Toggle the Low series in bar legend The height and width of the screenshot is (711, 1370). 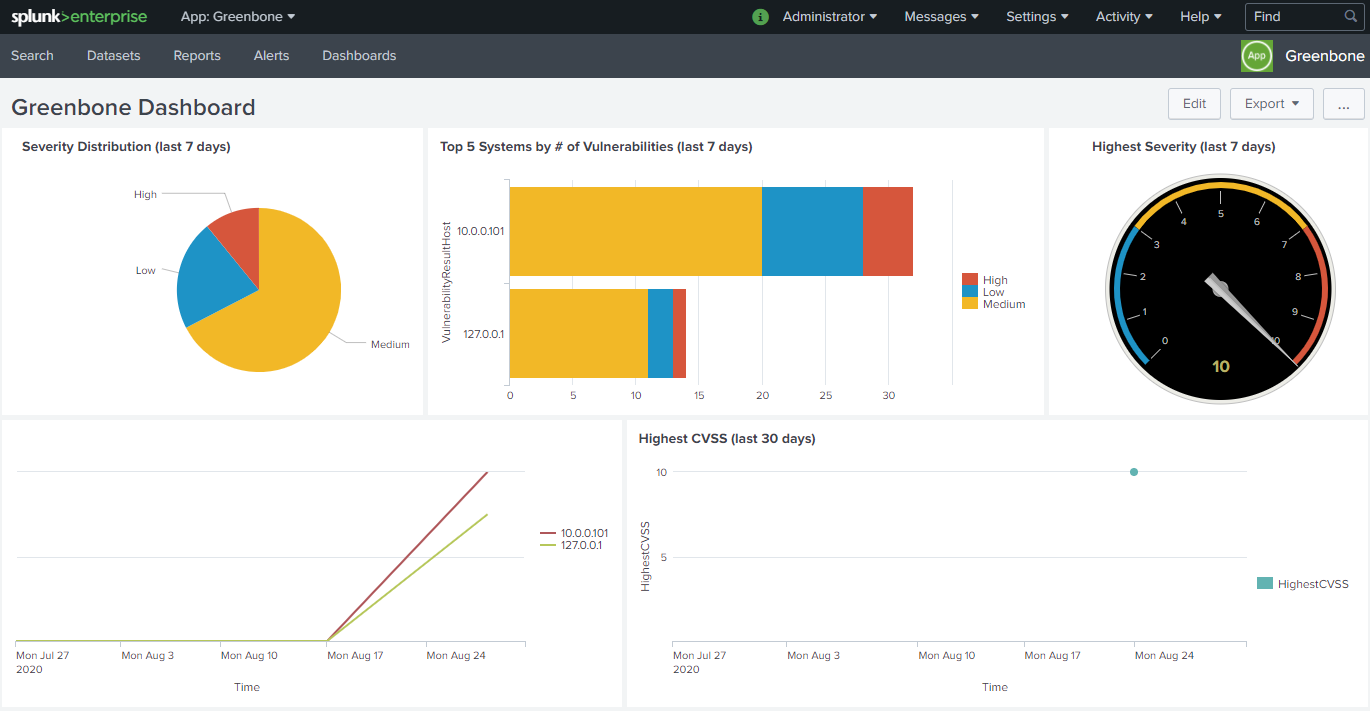tap(992, 292)
